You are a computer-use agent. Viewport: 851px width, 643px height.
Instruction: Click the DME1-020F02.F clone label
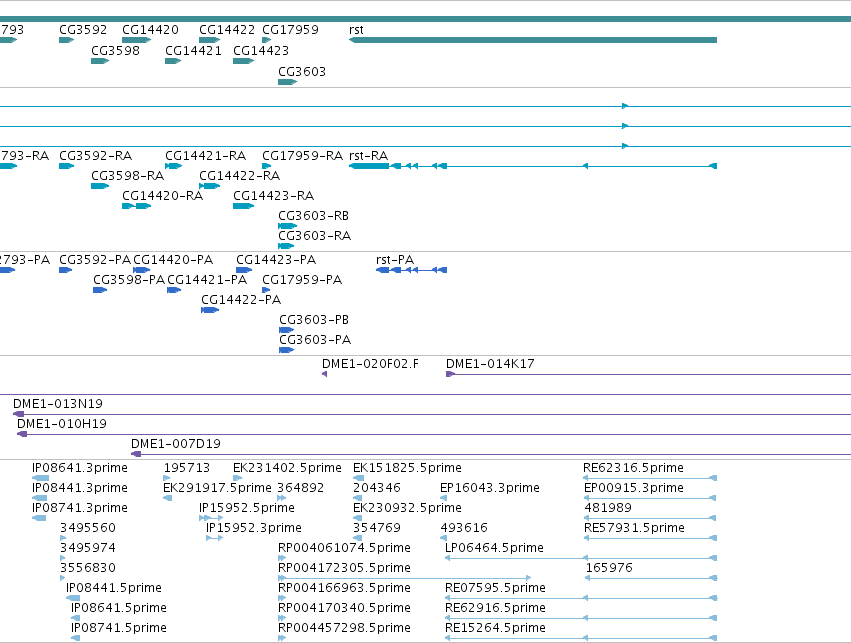coord(370,364)
